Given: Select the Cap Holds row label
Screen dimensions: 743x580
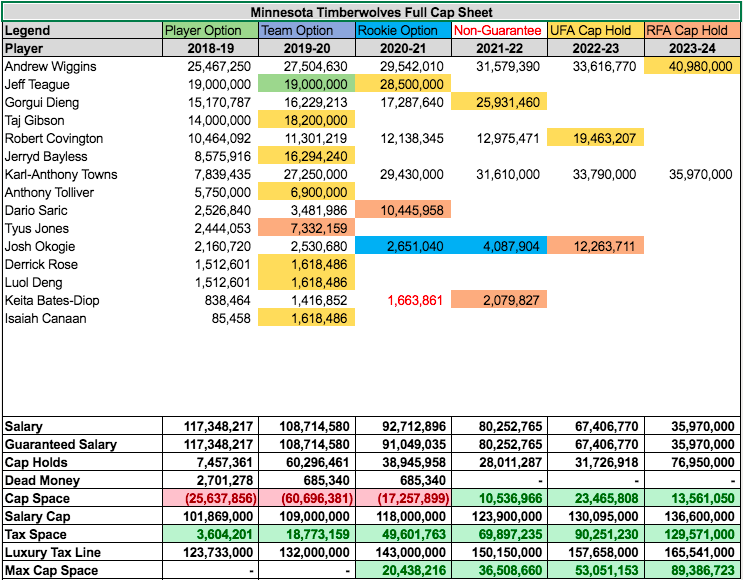Looking at the screenshot, I should point(82,462).
